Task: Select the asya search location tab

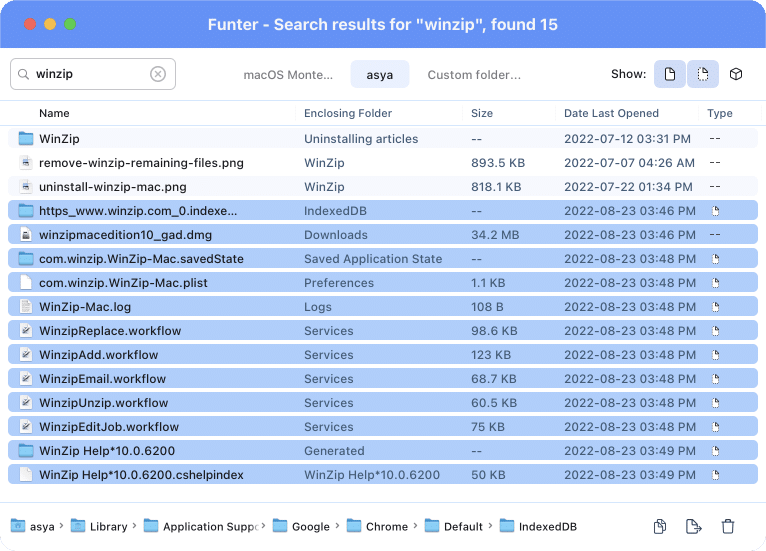Action: point(379,75)
